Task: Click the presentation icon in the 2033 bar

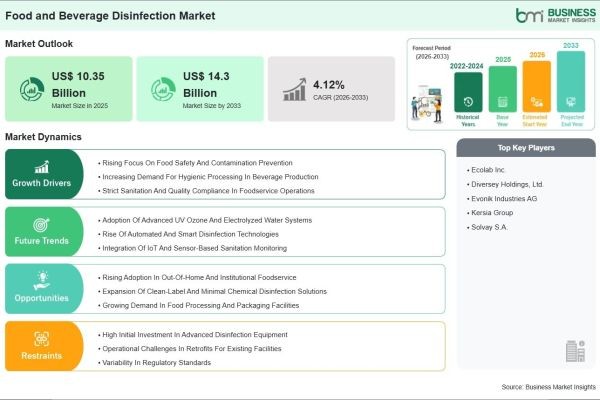Action: 571,102
